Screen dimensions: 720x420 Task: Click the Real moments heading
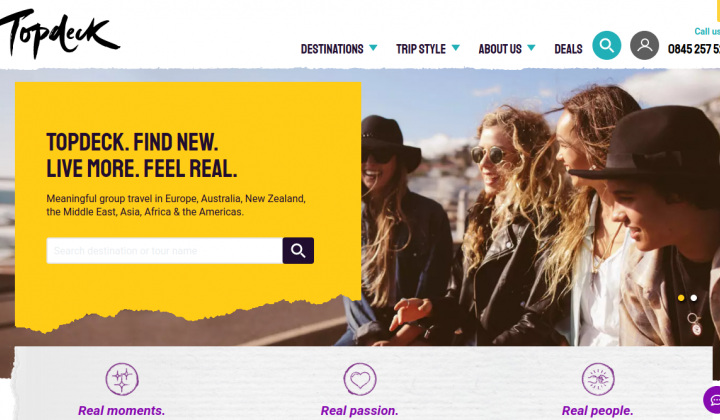pos(122,410)
